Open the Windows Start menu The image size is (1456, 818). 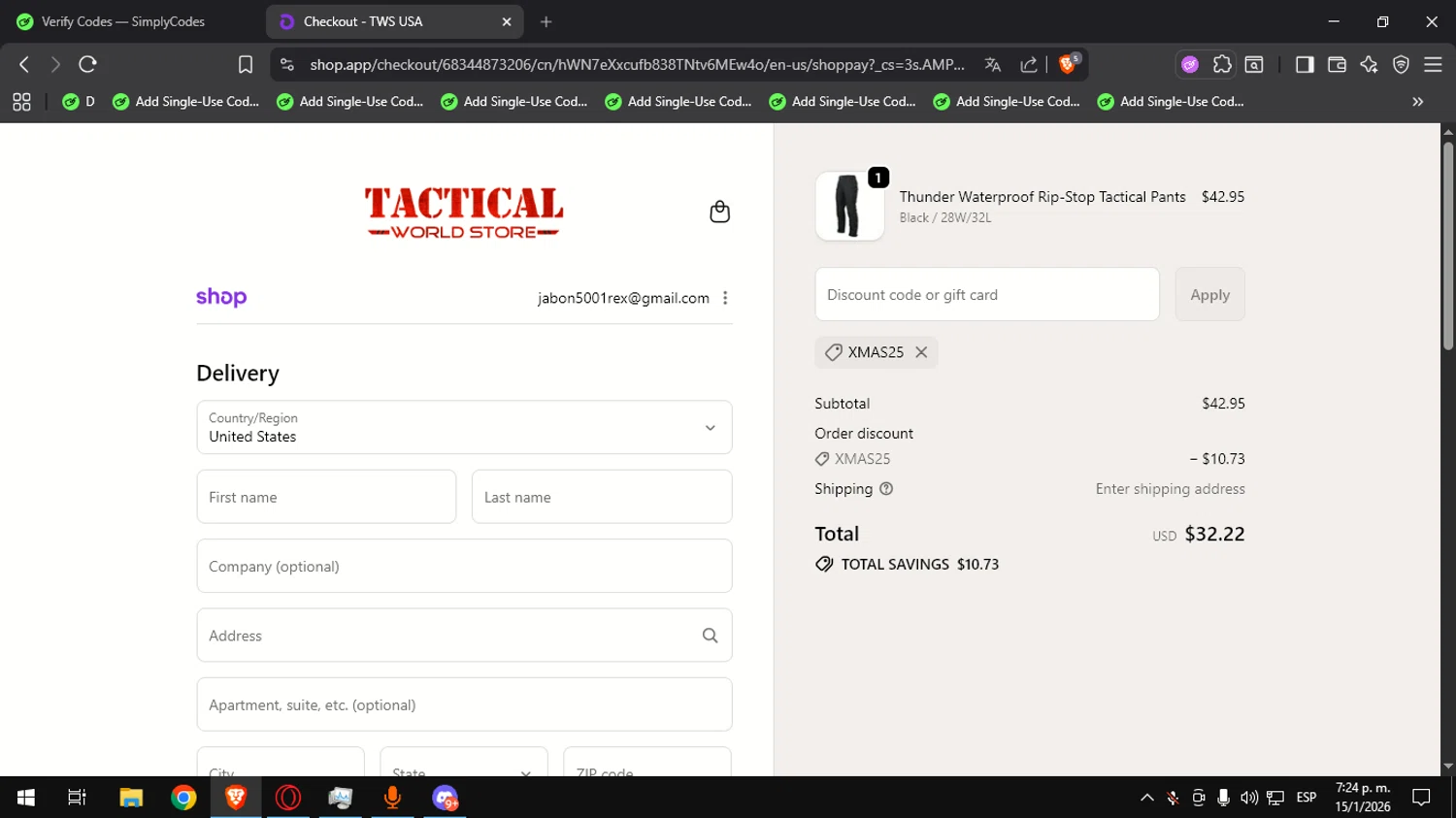tap(26, 798)
